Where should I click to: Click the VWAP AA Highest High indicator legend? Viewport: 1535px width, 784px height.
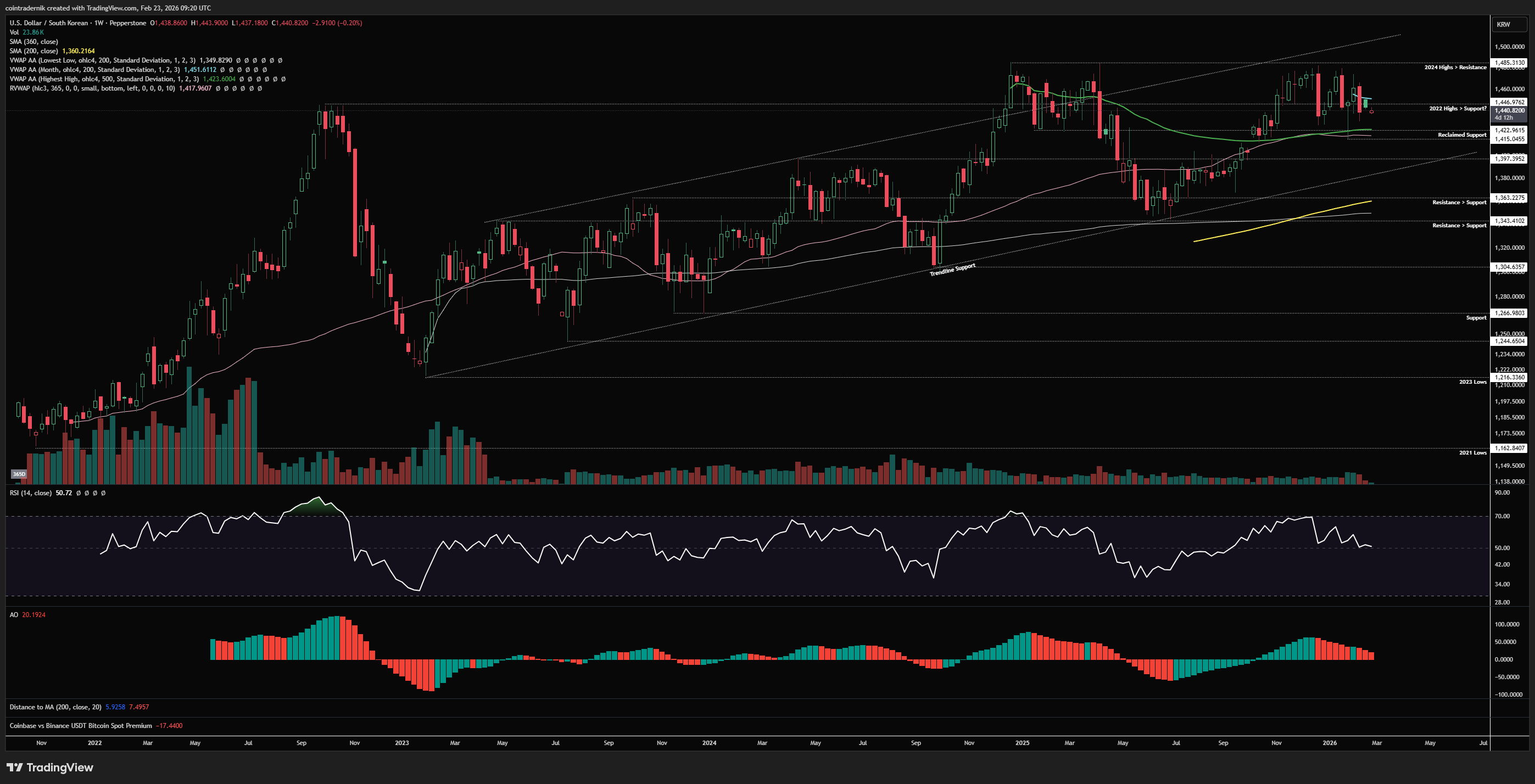click(104, 79)
